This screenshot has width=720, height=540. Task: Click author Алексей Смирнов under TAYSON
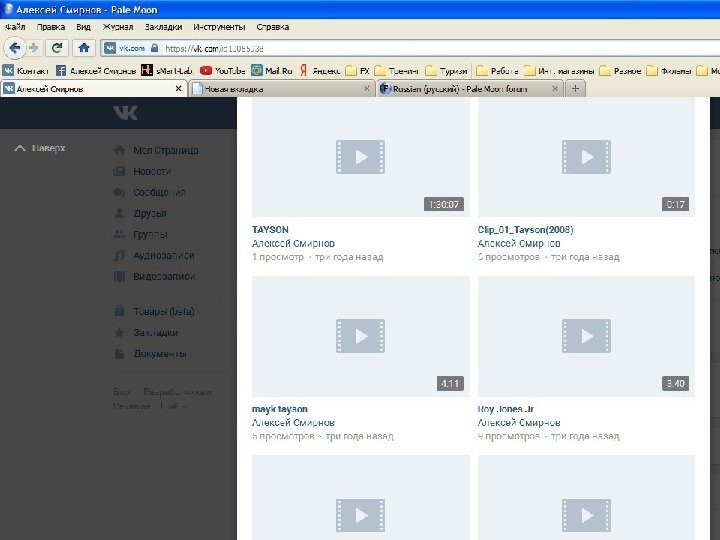(293, 243)
